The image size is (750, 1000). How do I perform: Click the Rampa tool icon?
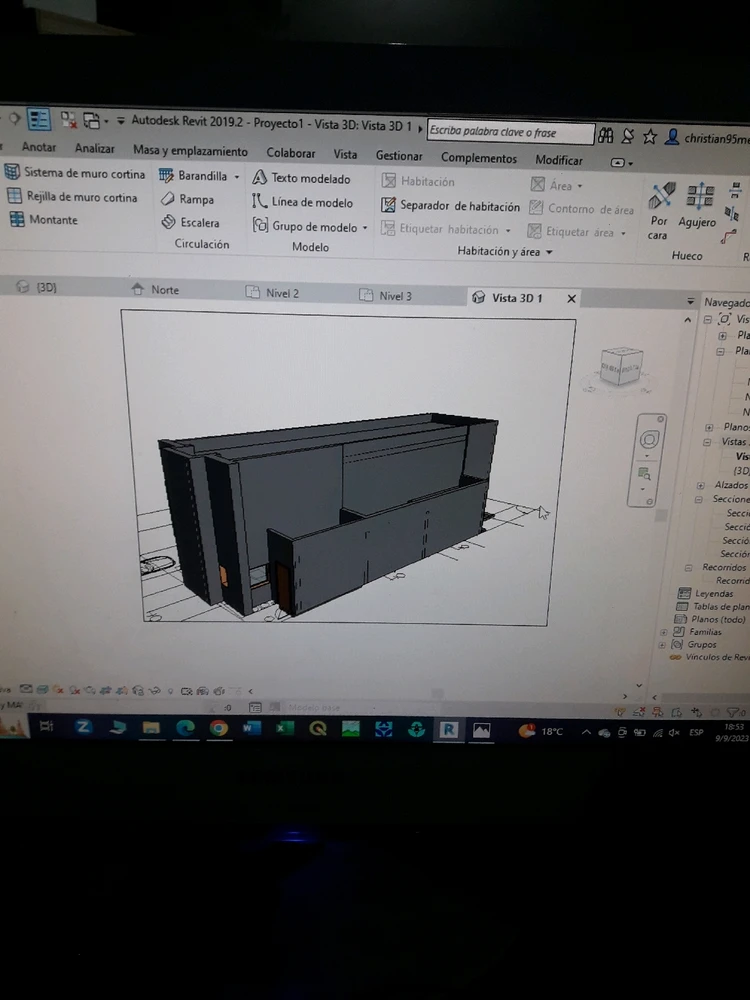click(169, 200)
